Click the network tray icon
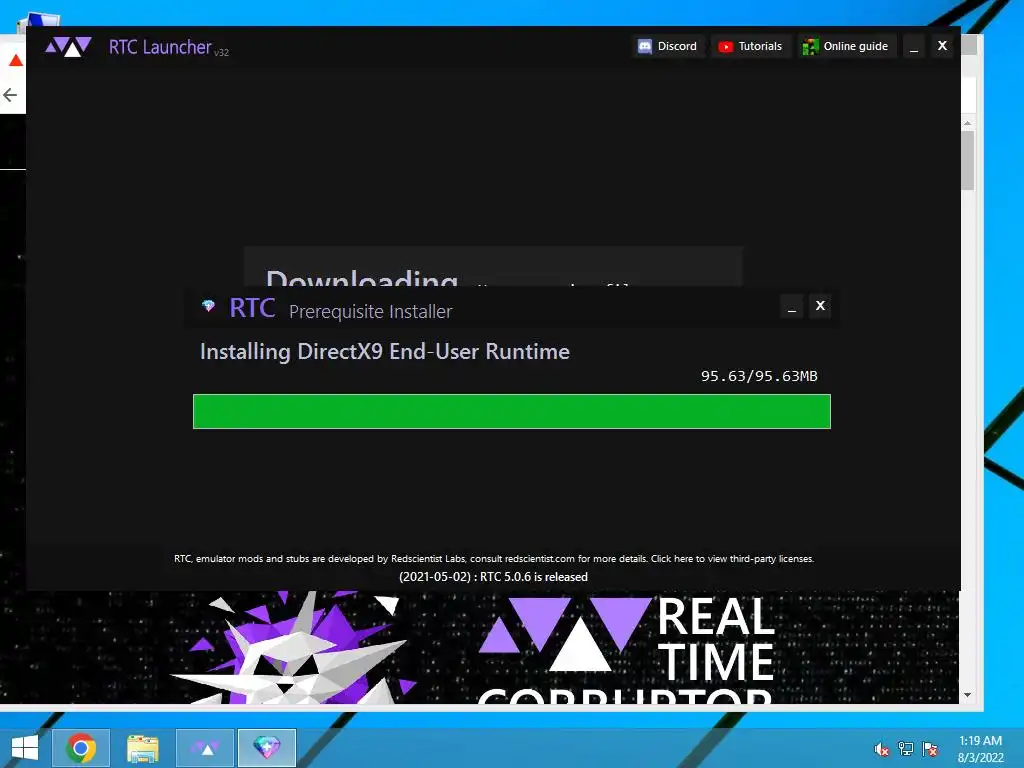The image size is (1024, 768). click(x=906, y=749)
